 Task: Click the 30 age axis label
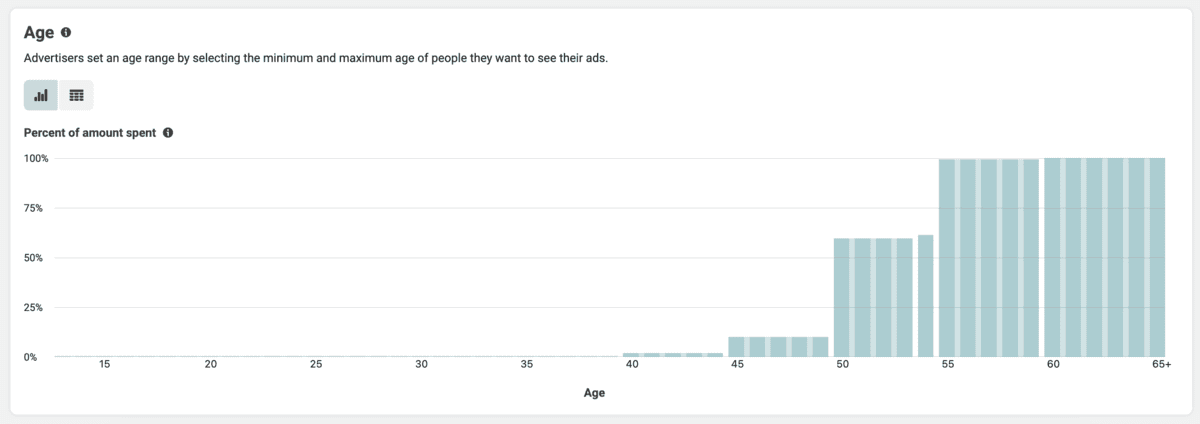coord(421,366)
